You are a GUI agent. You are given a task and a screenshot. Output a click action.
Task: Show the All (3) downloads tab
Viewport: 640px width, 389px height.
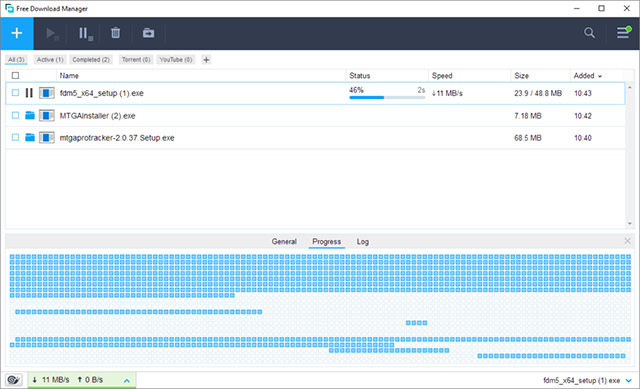tap(16, 60)
